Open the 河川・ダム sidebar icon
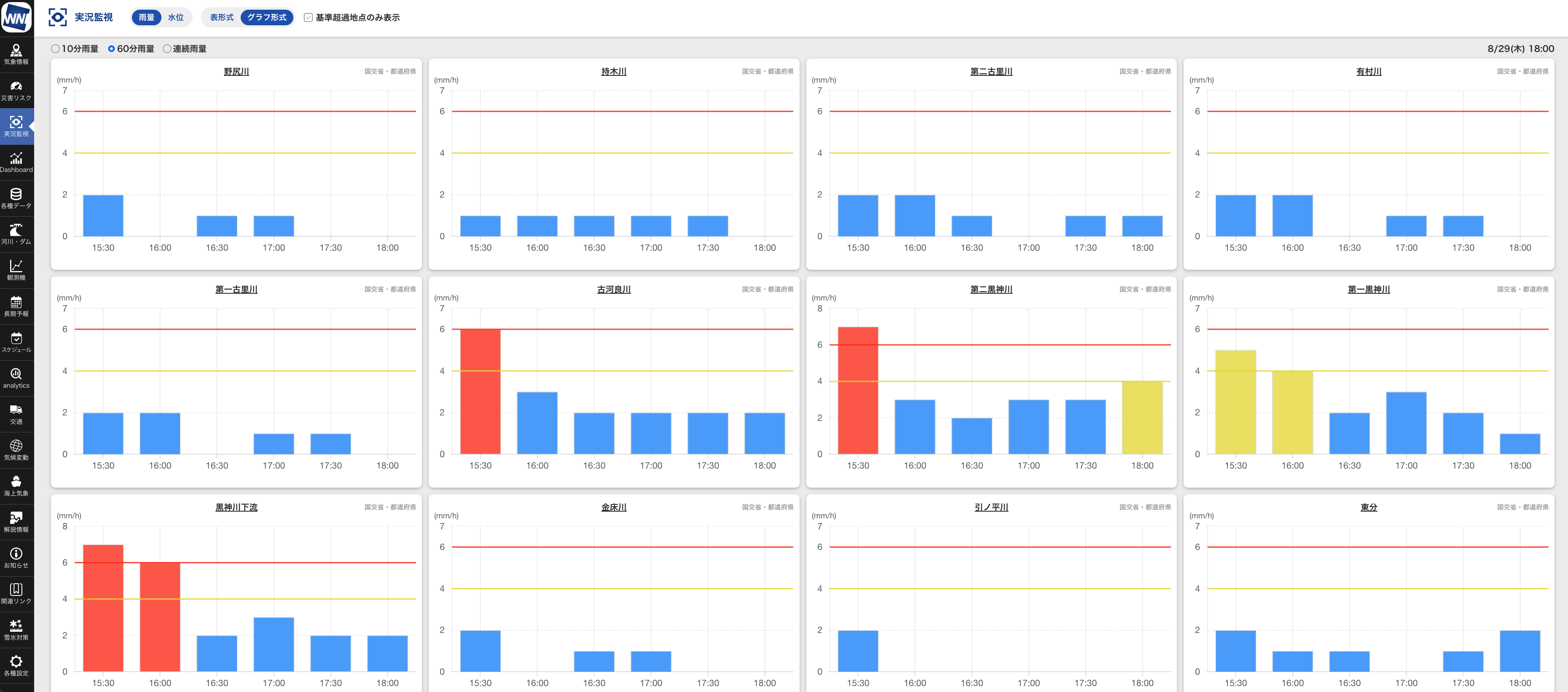 tap(16, 233)
